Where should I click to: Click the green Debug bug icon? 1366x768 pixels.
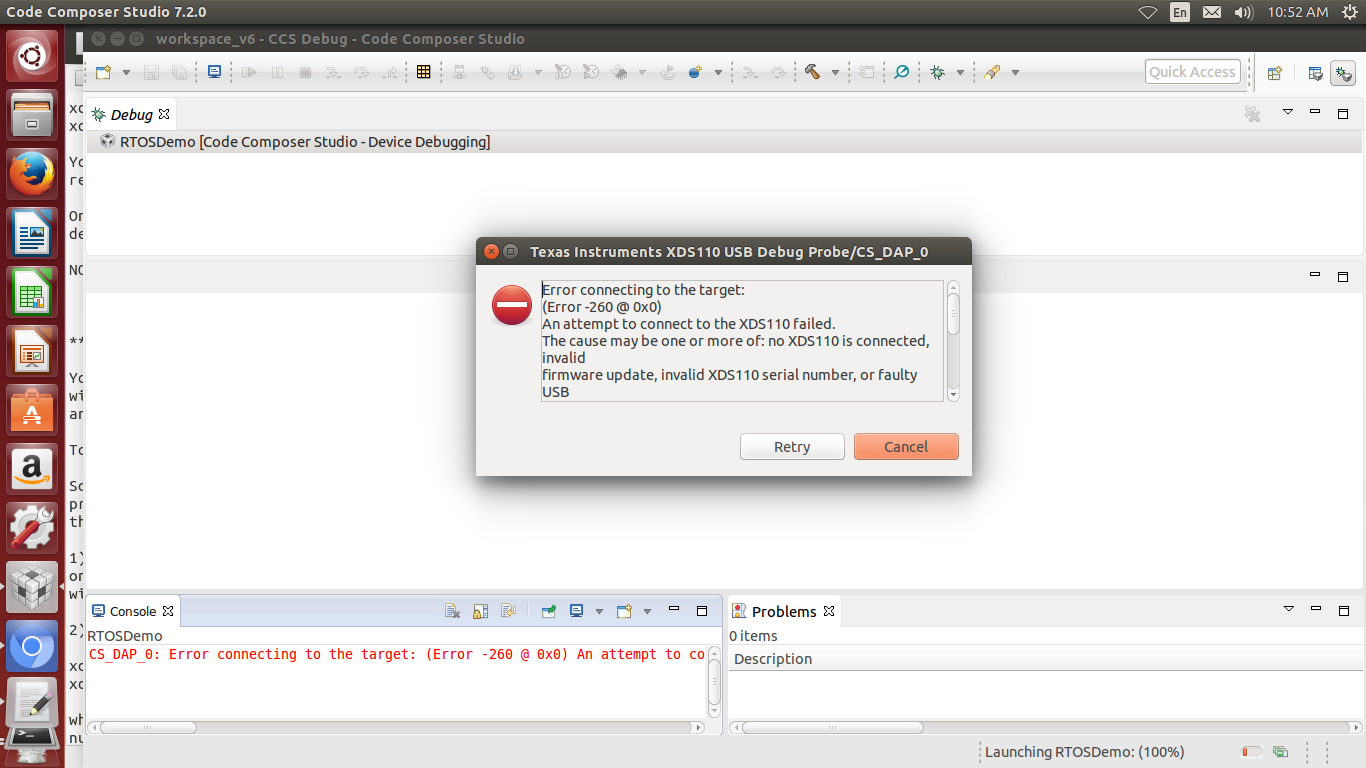pos(938,72)
